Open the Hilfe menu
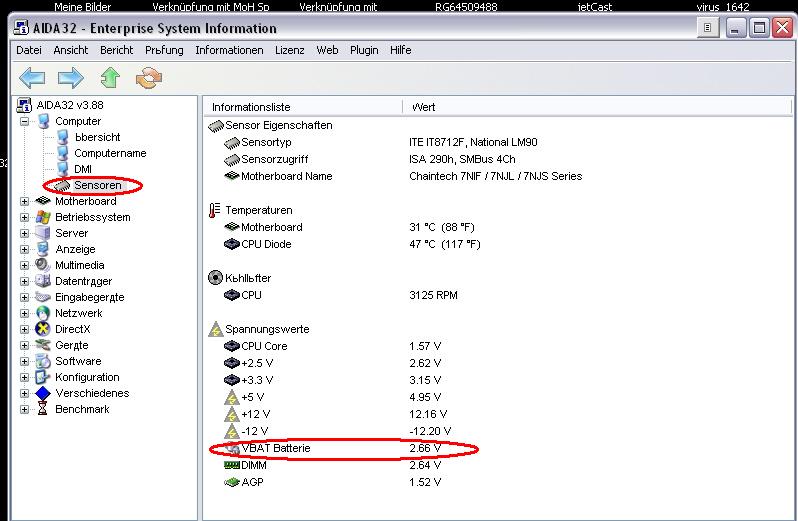The width and height of the screenshot is (798, 521). tap(401, 50)
